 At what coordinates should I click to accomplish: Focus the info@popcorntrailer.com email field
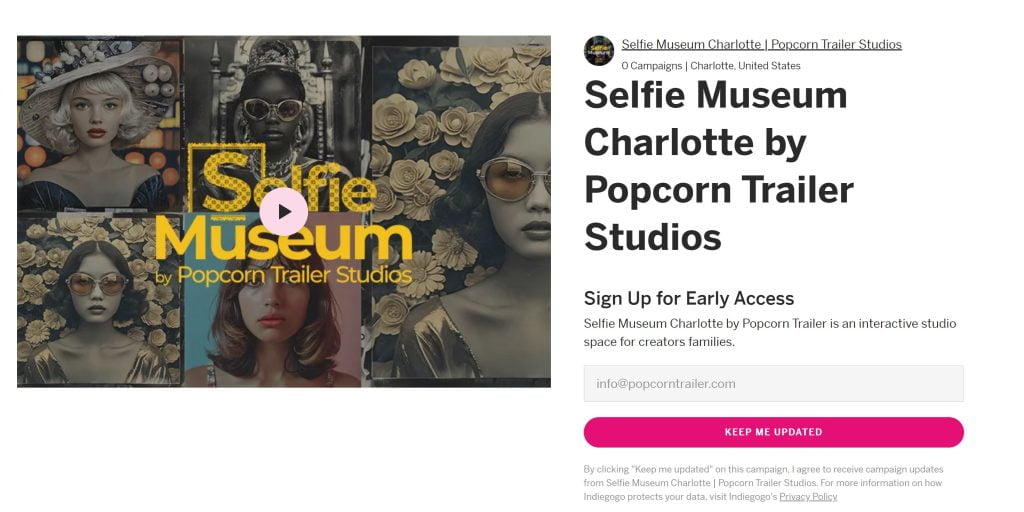point(773,383)
